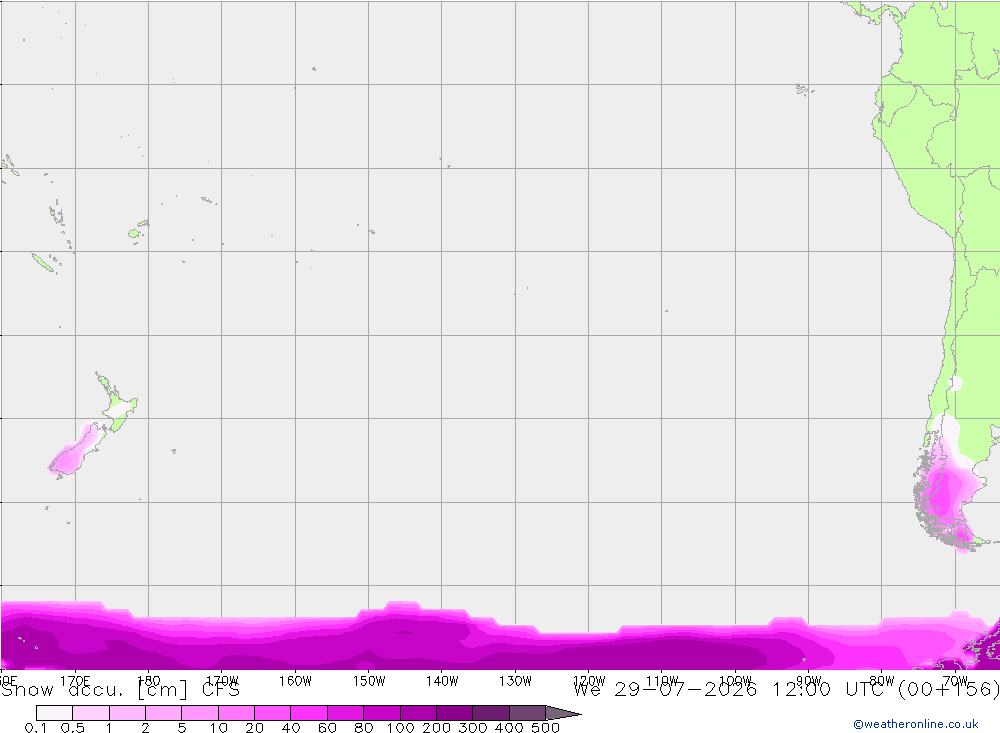Image resolution: width=1000 pixels, height=733 pixels.
Task: Click the 140W longitude label
Action: point(442,681)
